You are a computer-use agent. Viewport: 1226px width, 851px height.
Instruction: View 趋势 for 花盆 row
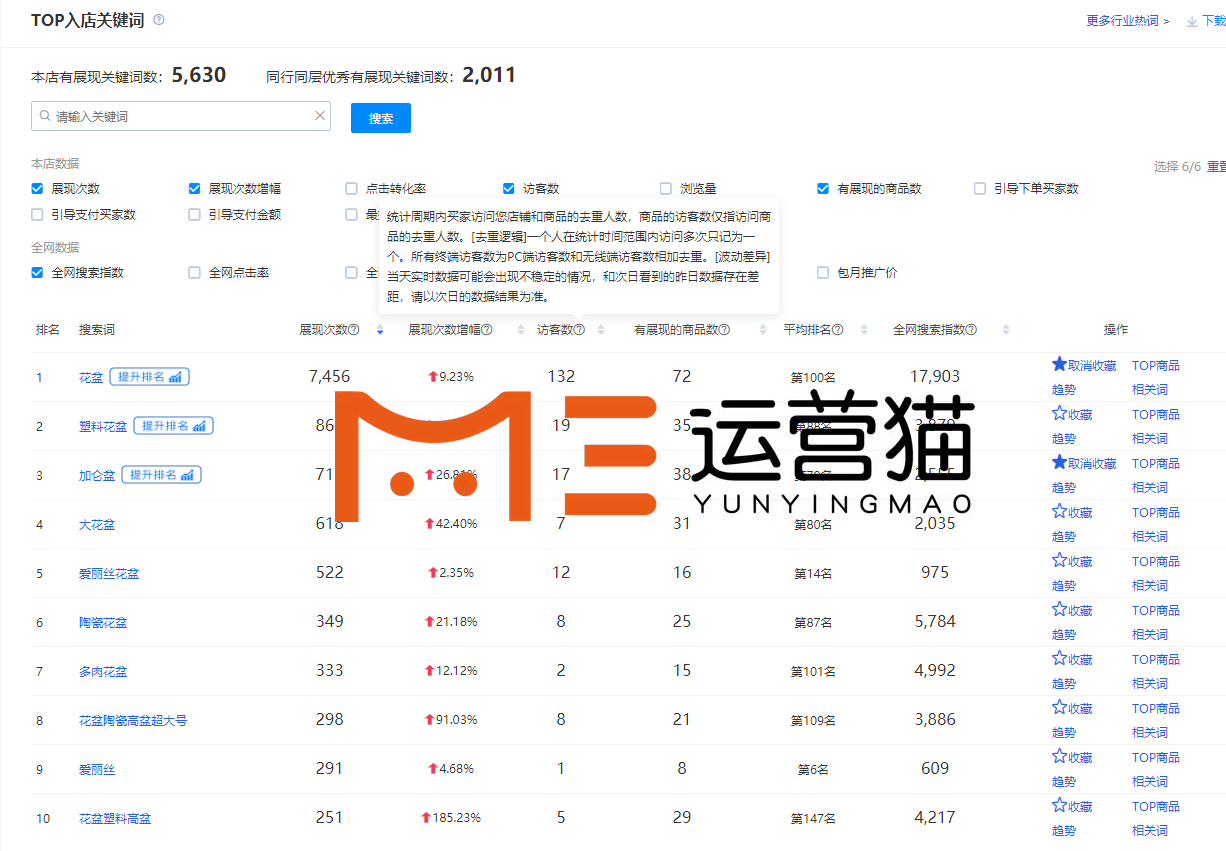coord(1064,390)
